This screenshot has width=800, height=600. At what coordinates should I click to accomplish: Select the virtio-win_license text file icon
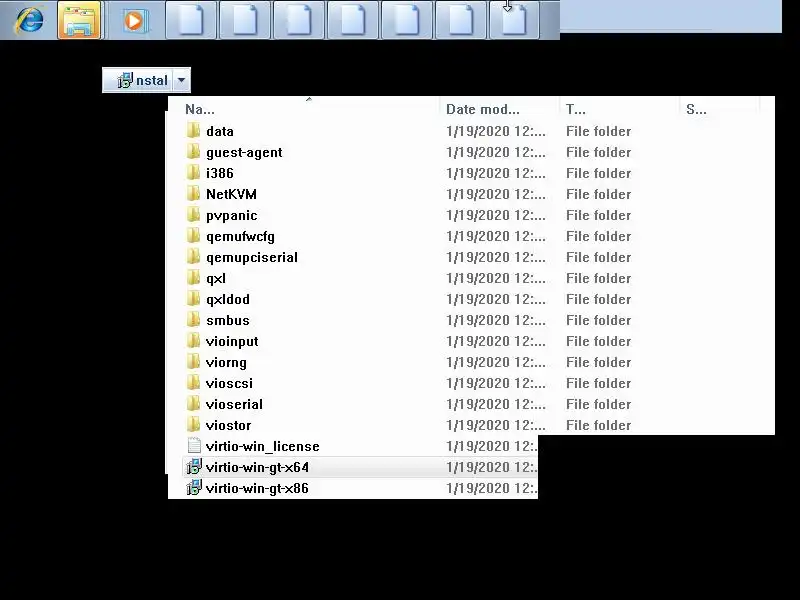(193, 445)
